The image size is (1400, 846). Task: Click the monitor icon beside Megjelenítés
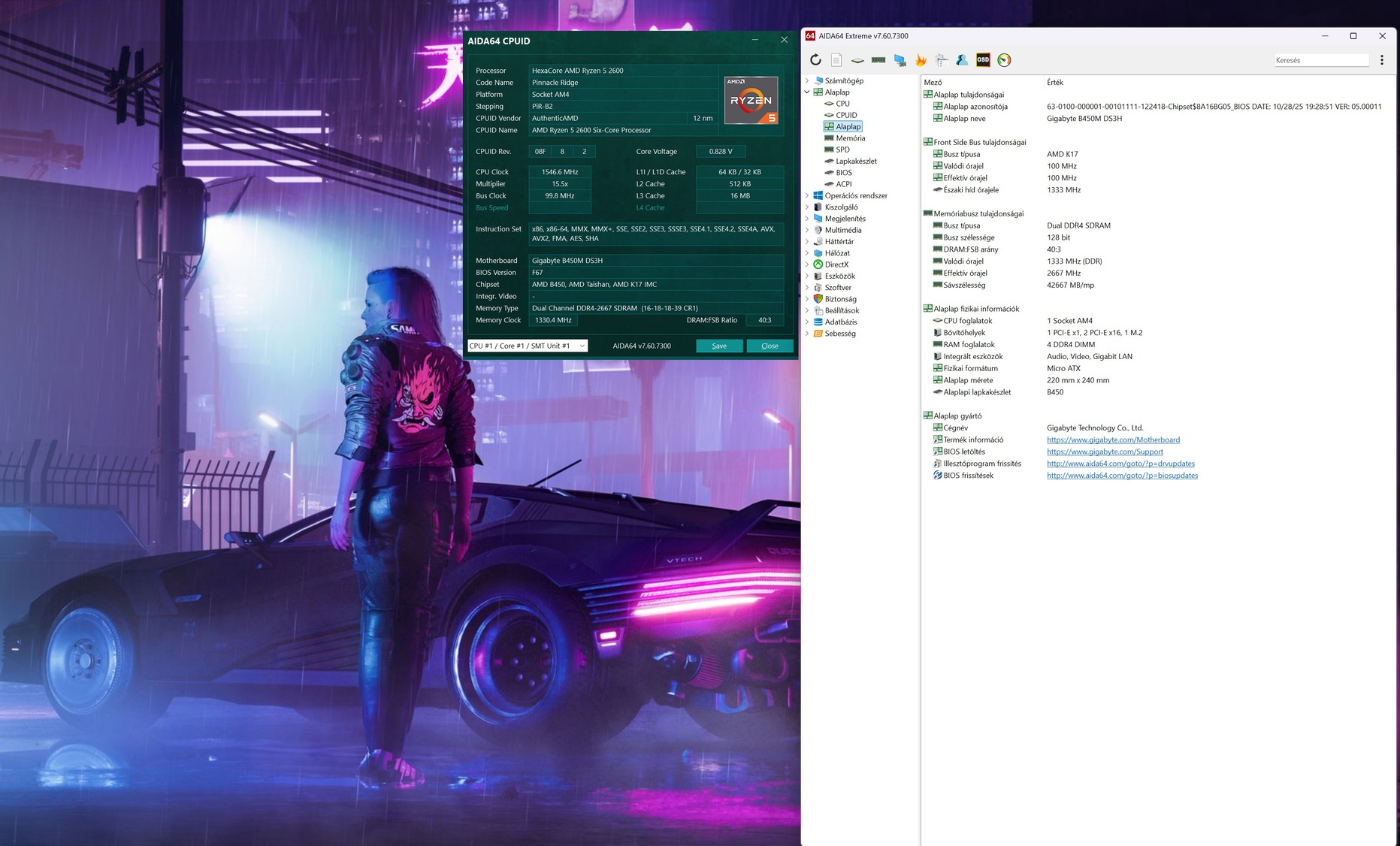[818, 219]
